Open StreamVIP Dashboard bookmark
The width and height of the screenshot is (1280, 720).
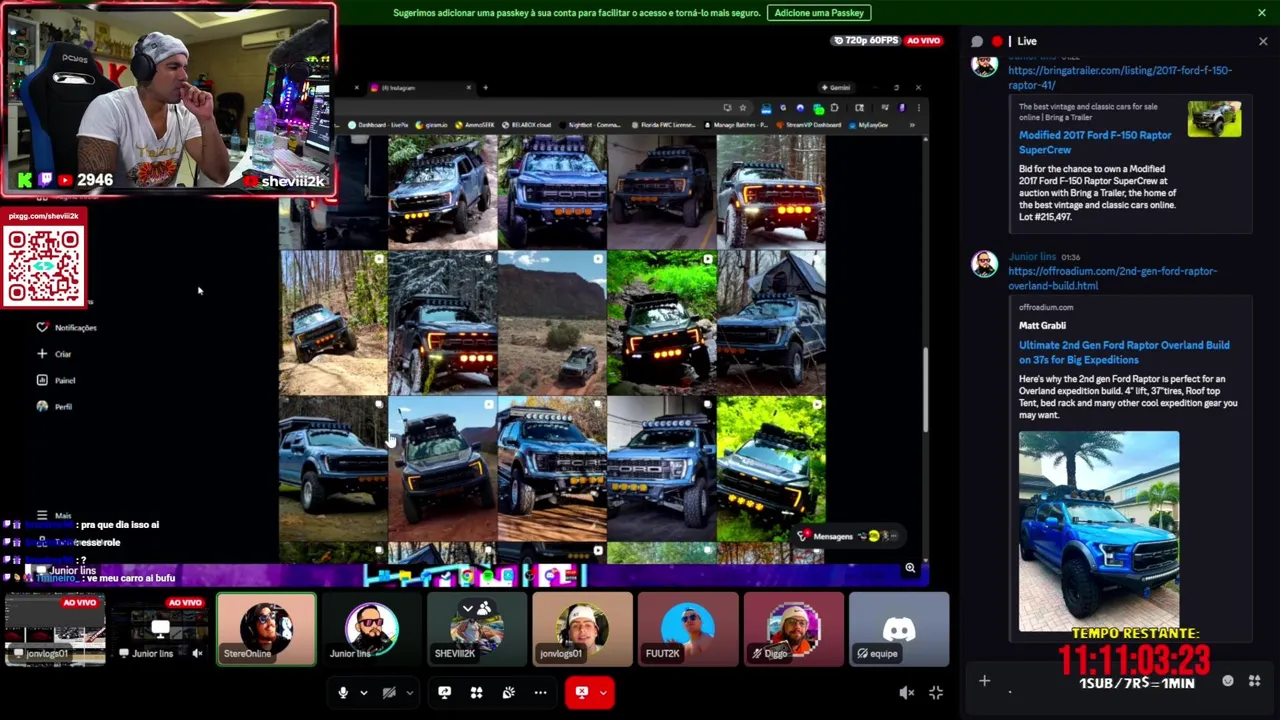coord(809,125)
